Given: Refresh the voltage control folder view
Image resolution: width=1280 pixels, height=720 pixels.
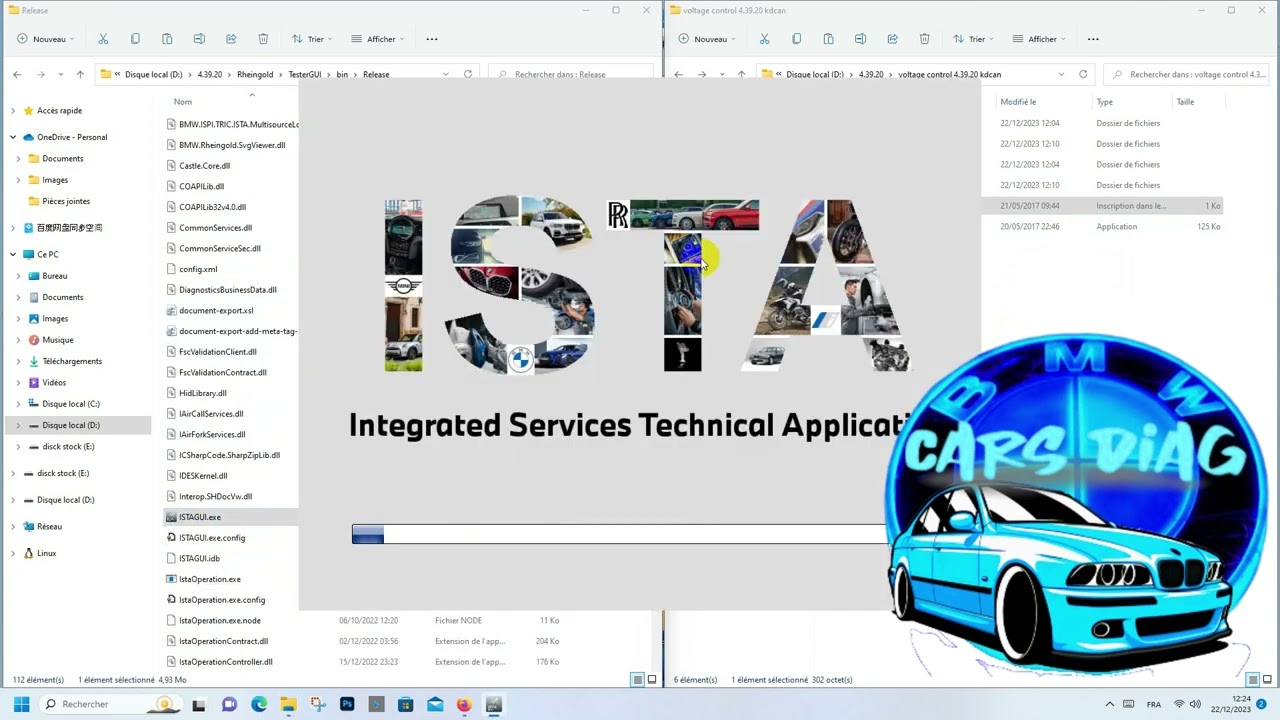Looking at the screenshot, I should click(x=1083, y=74).
